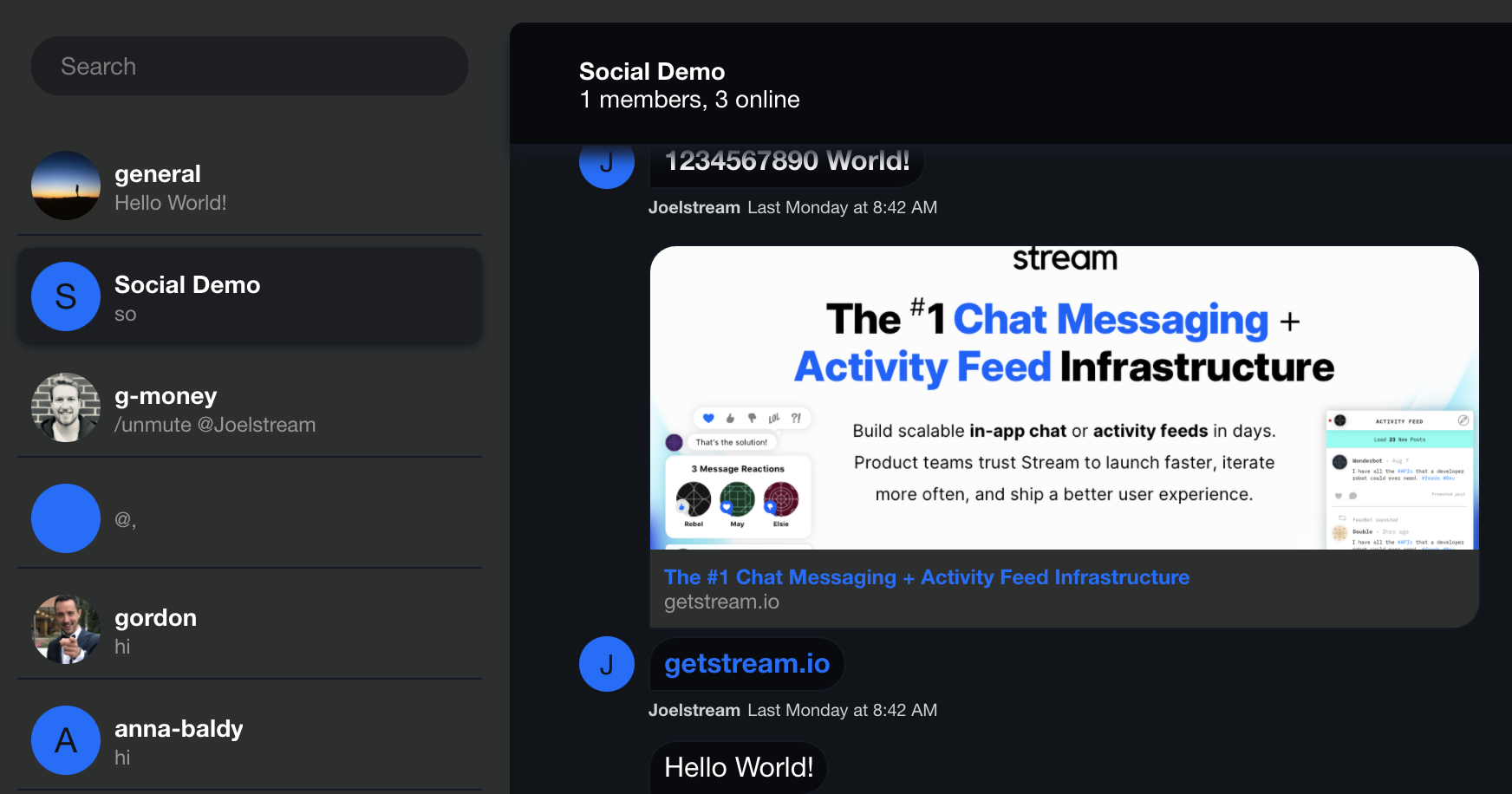Open the g-money conversation avatar

pos(66,407)
